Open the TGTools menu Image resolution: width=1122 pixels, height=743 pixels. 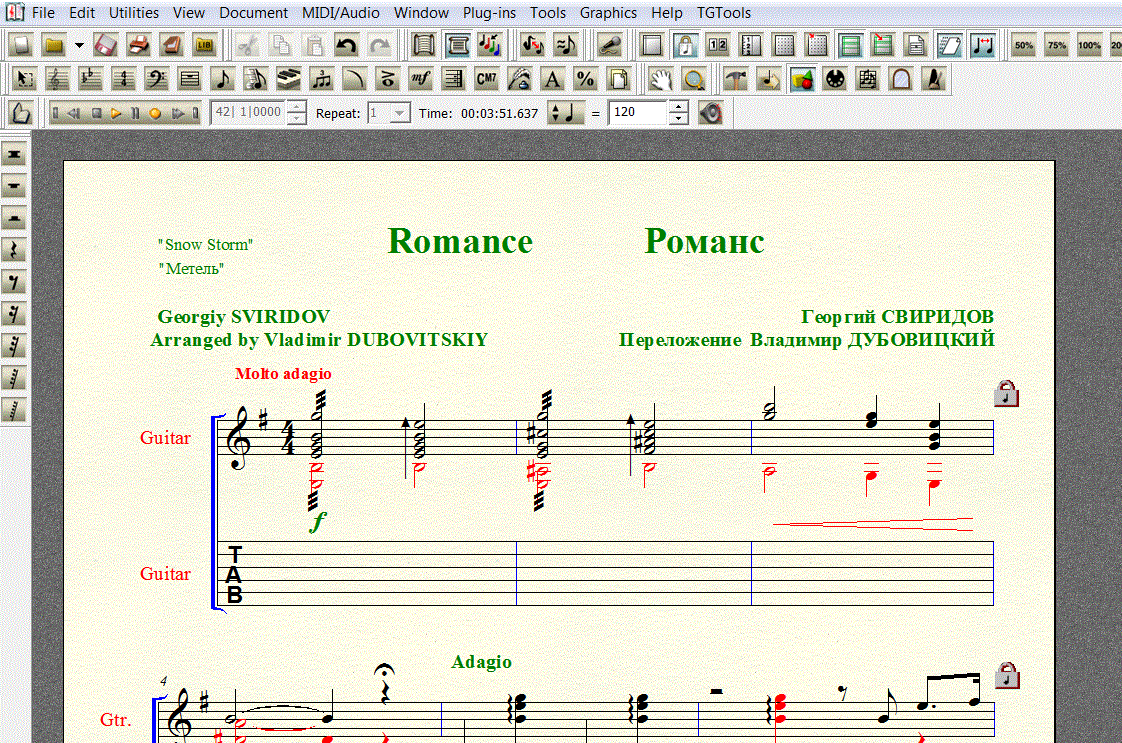(x=724, y=13)
